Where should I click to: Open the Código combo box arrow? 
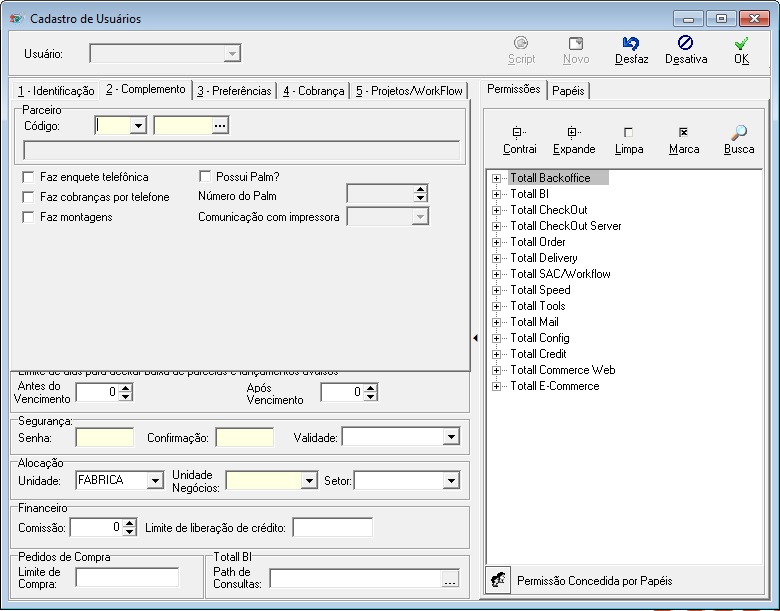click(x=138, y=126)
